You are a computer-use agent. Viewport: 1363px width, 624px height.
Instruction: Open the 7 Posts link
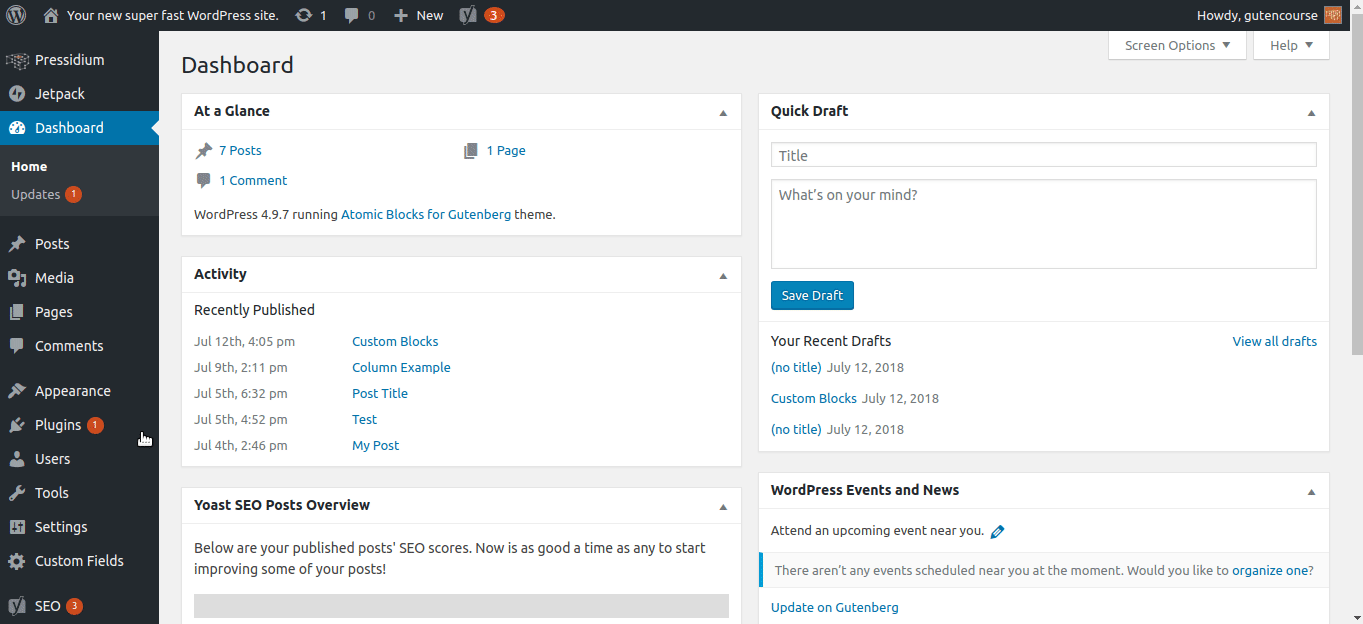pos(240,150)
